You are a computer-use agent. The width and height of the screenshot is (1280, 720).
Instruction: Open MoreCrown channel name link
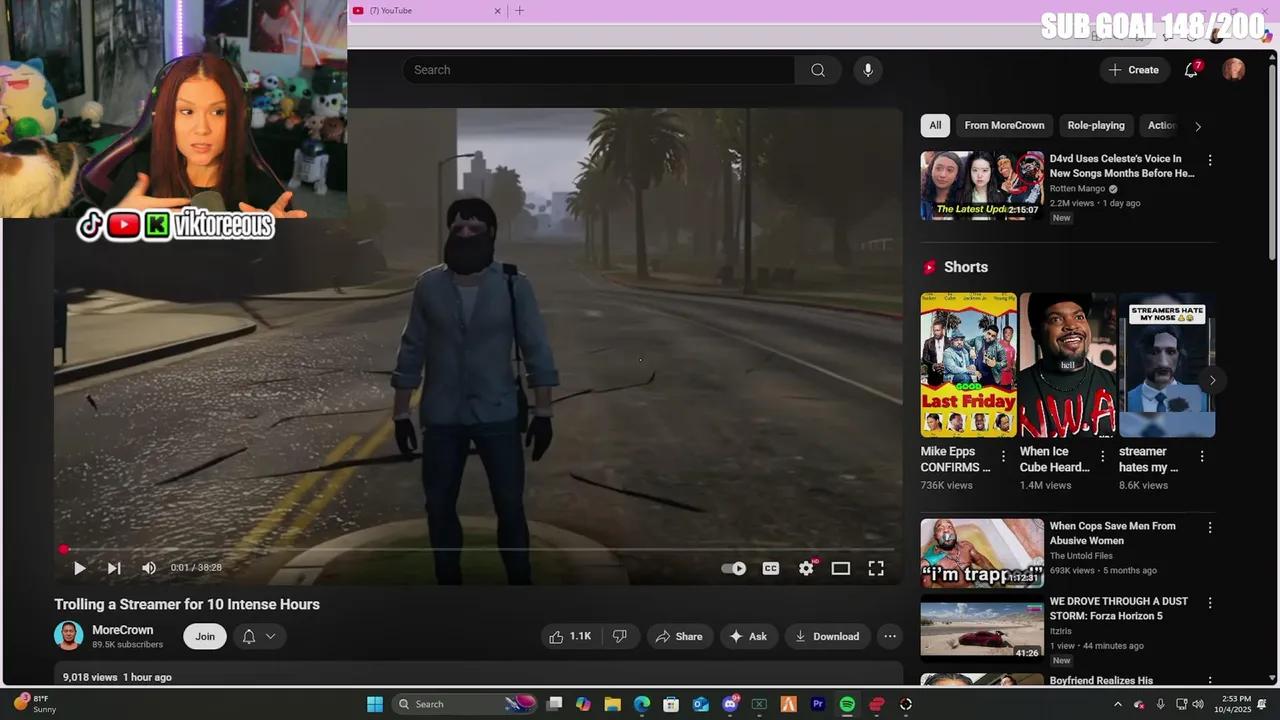tap(122, 630)
